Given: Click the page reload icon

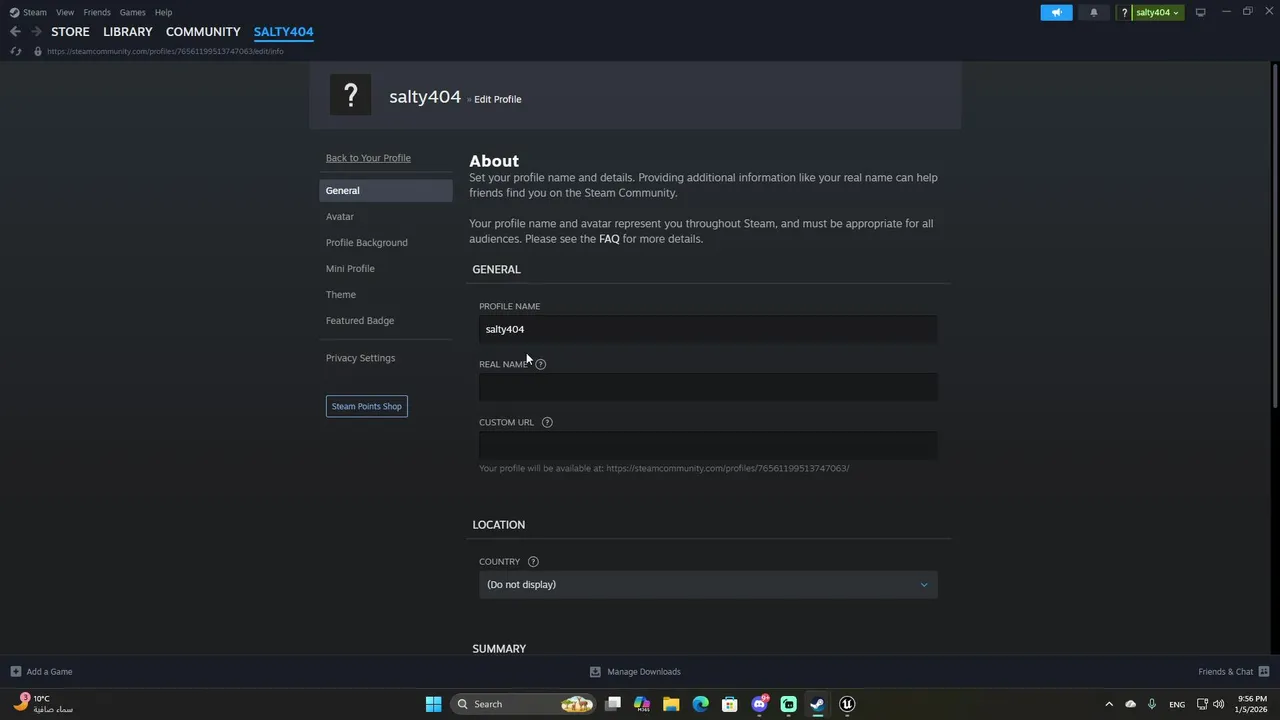Looking at the screenshot, I should click(15, 51).
